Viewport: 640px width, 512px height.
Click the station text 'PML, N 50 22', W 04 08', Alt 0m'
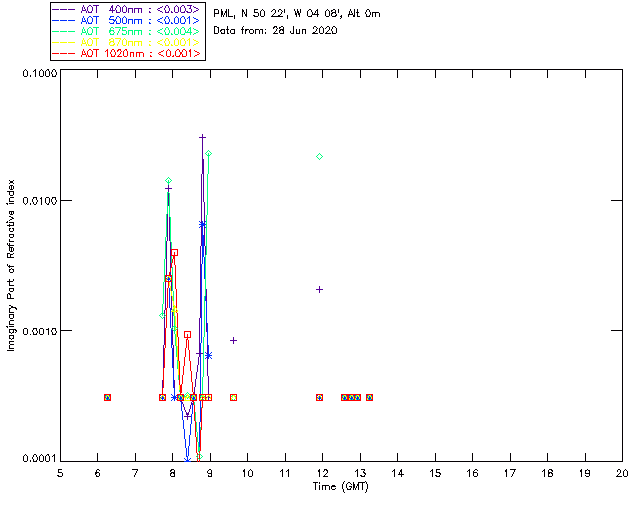pyautogui.click(x=297, y=13)
